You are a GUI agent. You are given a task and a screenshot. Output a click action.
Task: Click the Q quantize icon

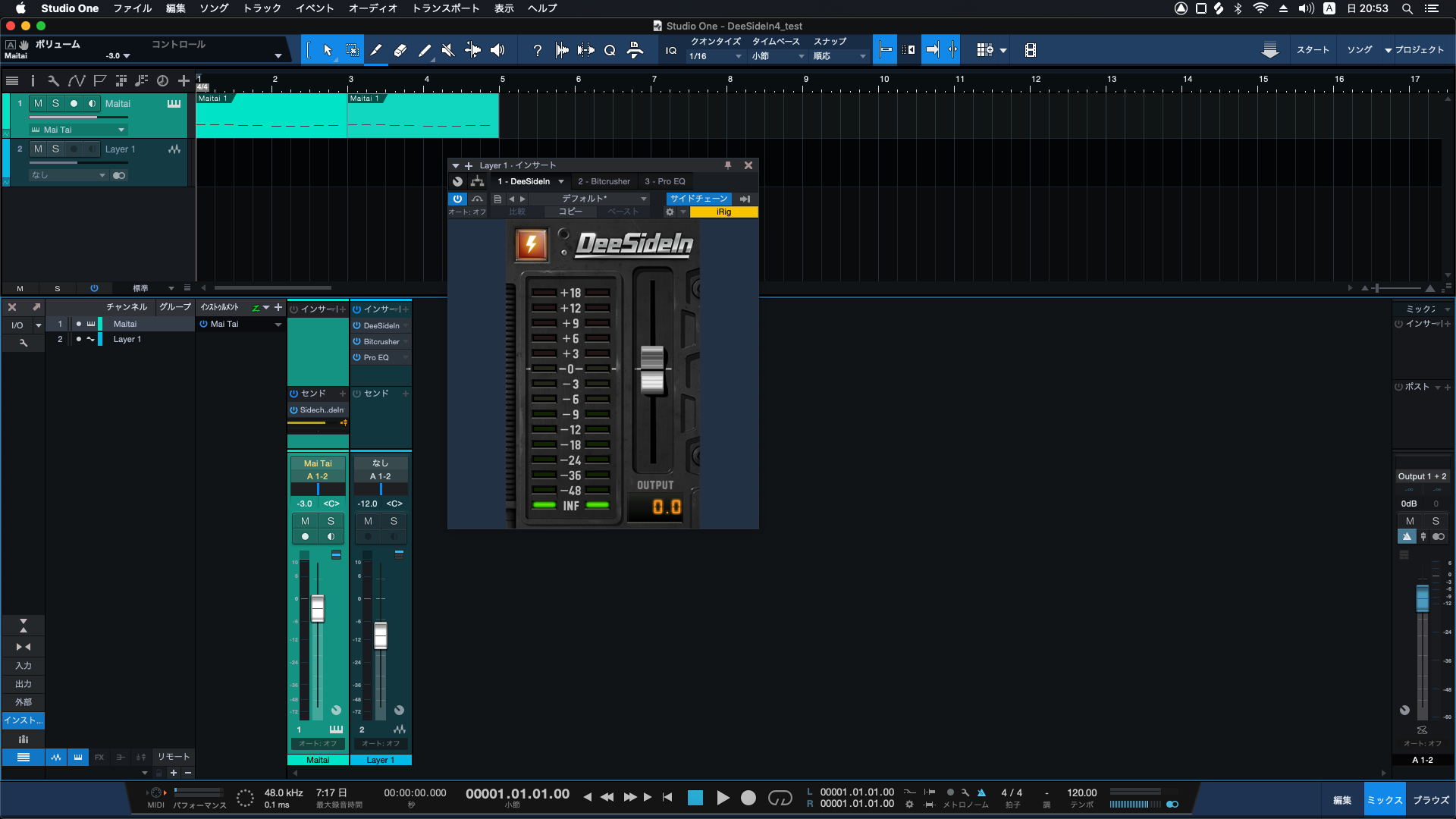point(610,50)
